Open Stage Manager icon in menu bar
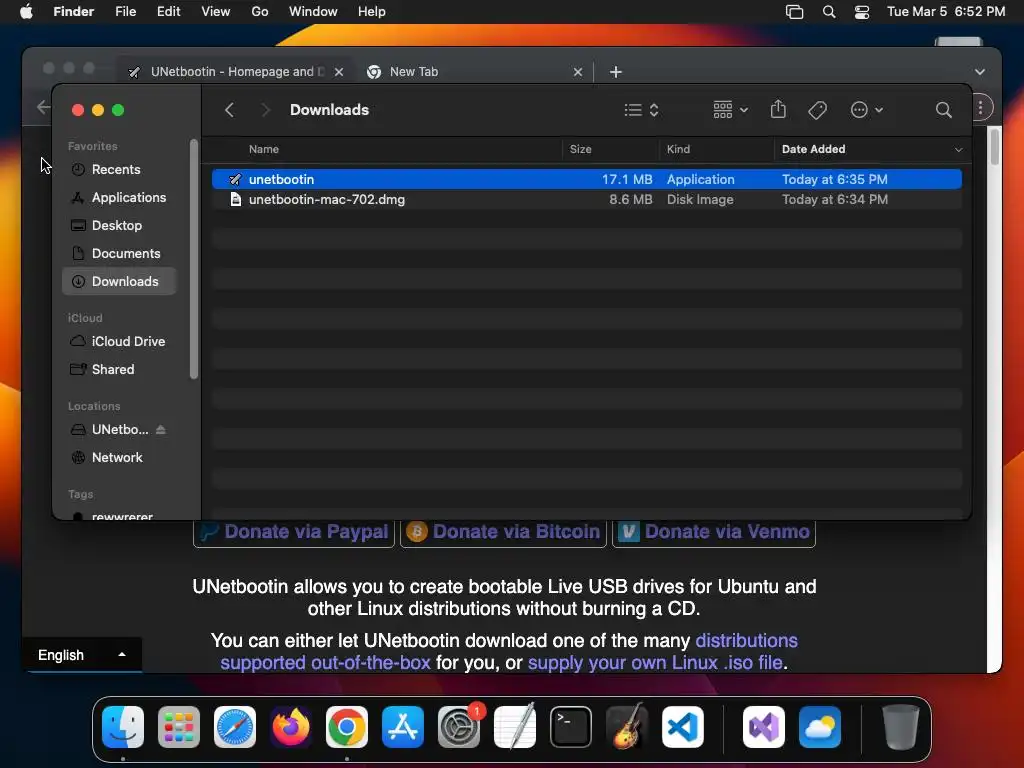Viewport: 1024px width, 768px height. click(x=794, y=12)
